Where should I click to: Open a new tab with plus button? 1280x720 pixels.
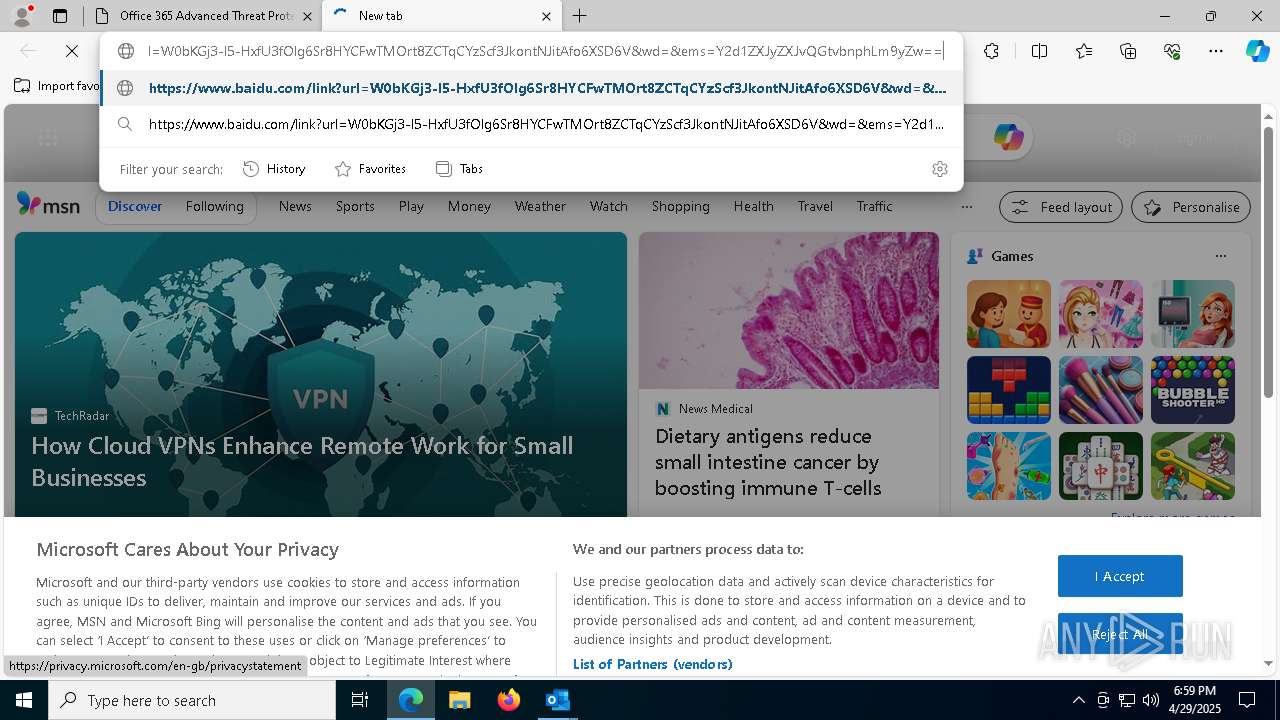point(580,16)
